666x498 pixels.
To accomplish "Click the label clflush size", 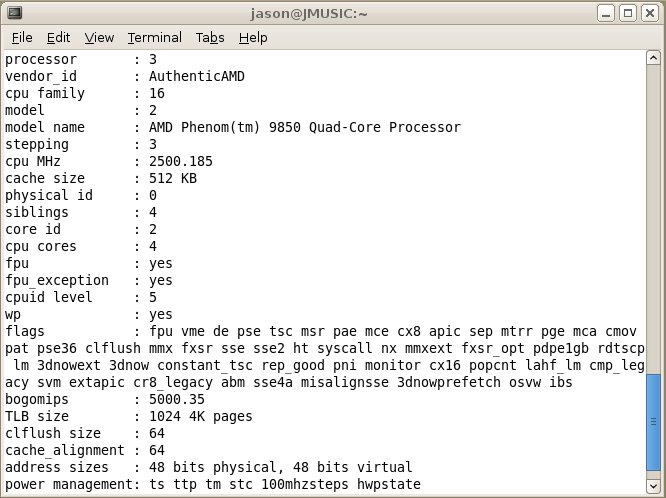I will (53, 433).
